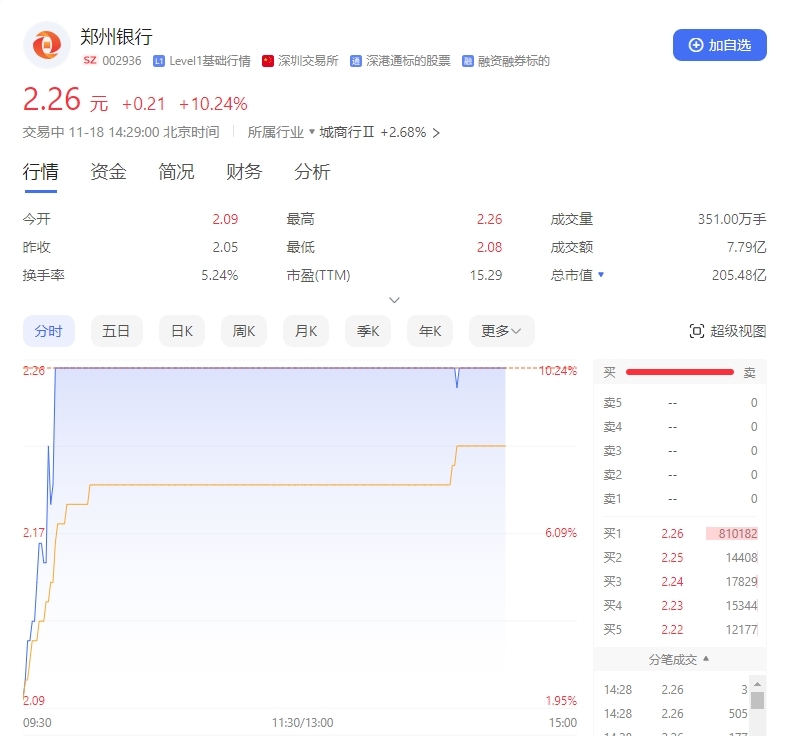Select the 分时 chart view
The image size is (789, 736).
pos(49,331)
